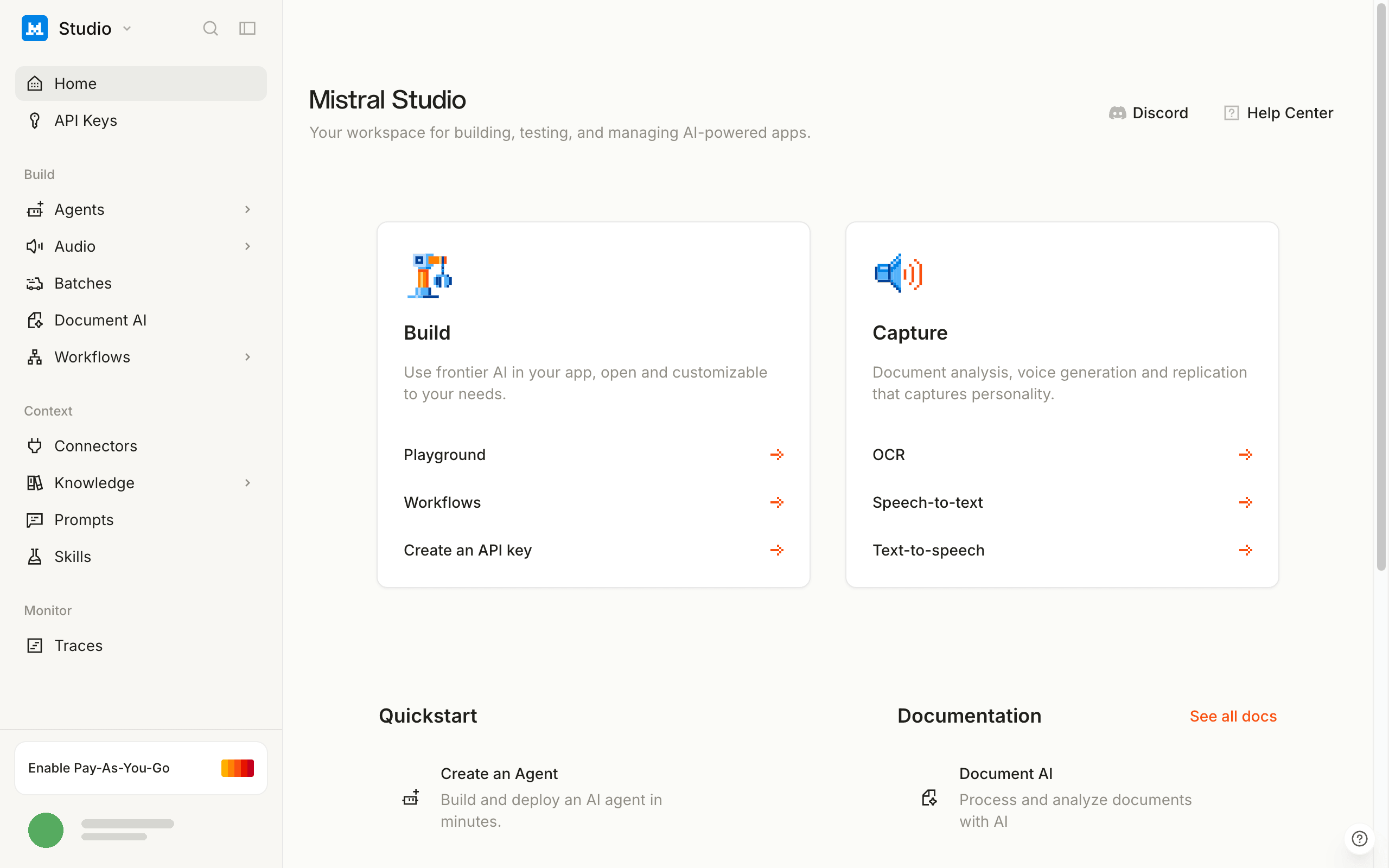Open the sidebar search icon

(211, 28)
